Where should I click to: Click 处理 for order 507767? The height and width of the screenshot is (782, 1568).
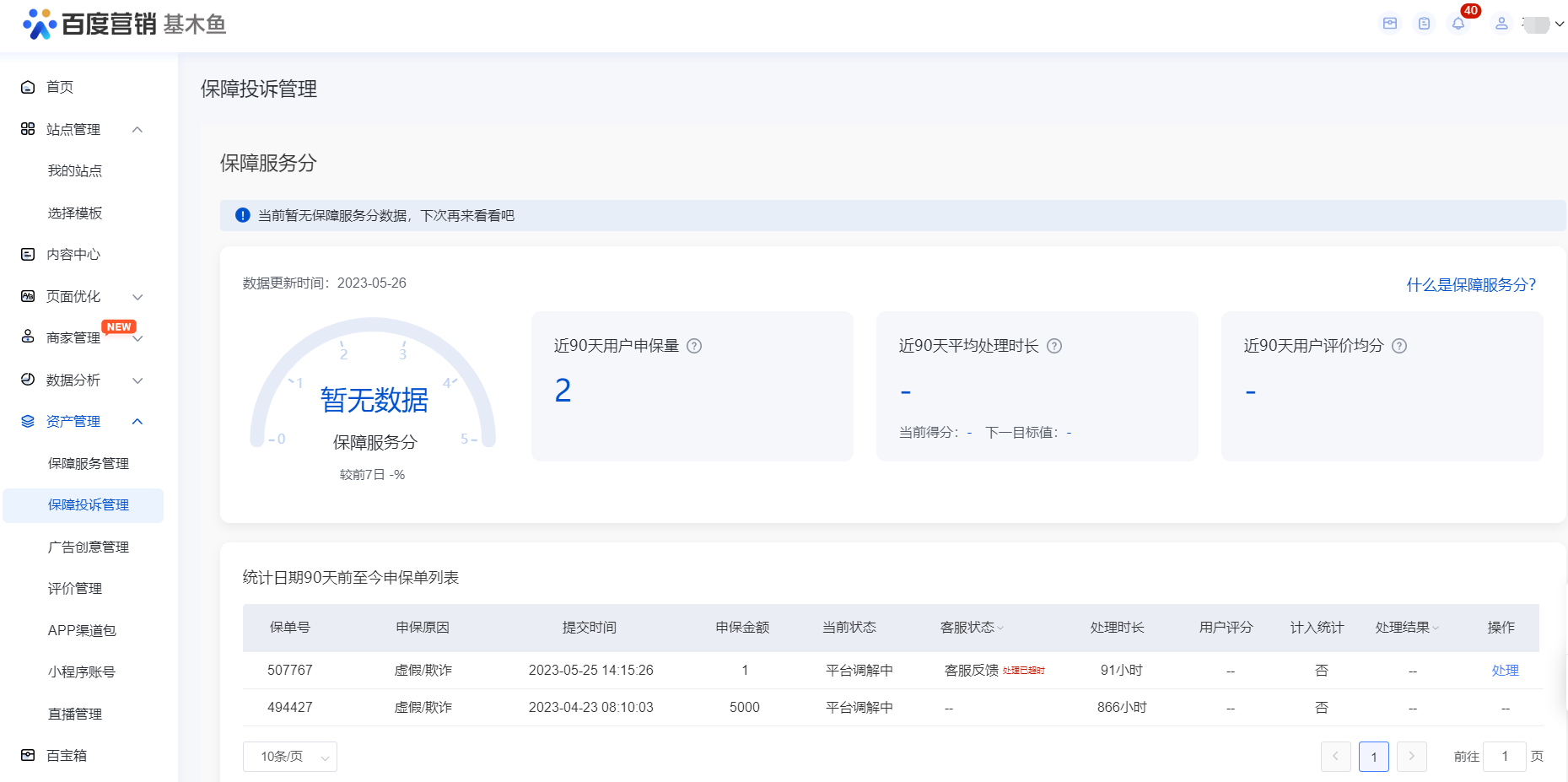1505,671
